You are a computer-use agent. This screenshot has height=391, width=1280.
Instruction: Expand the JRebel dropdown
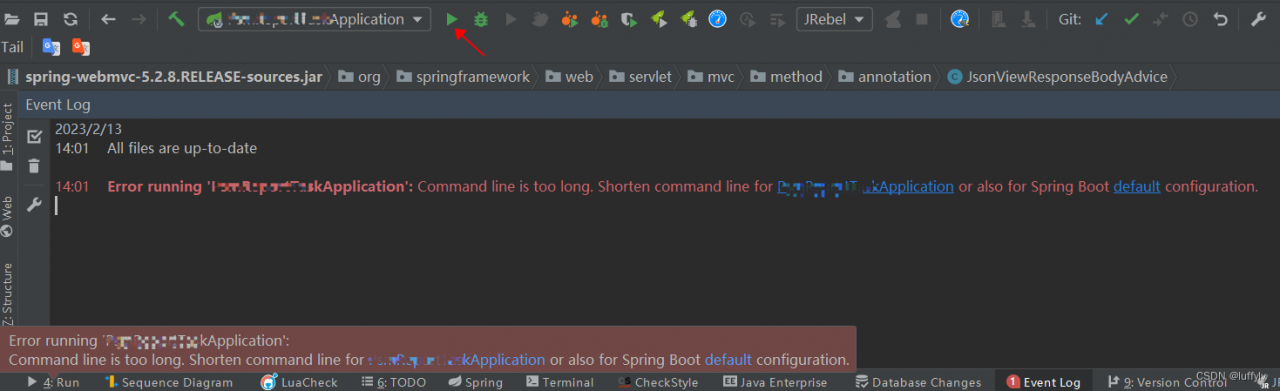(x=834, y=19)
